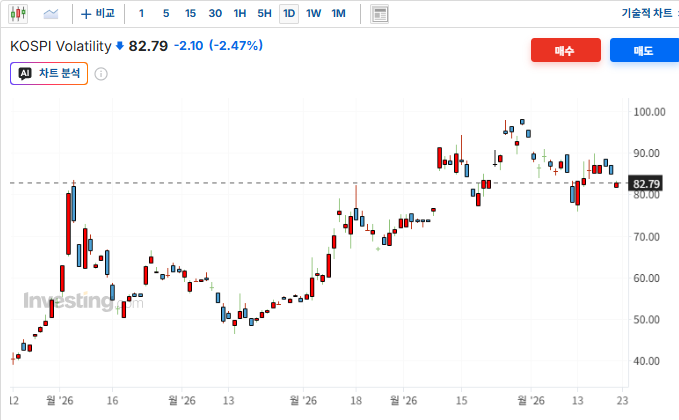Select the candlestick chart type icon
Image resolution: width=679 pixels, height=420 pixels.
[18, 14]
